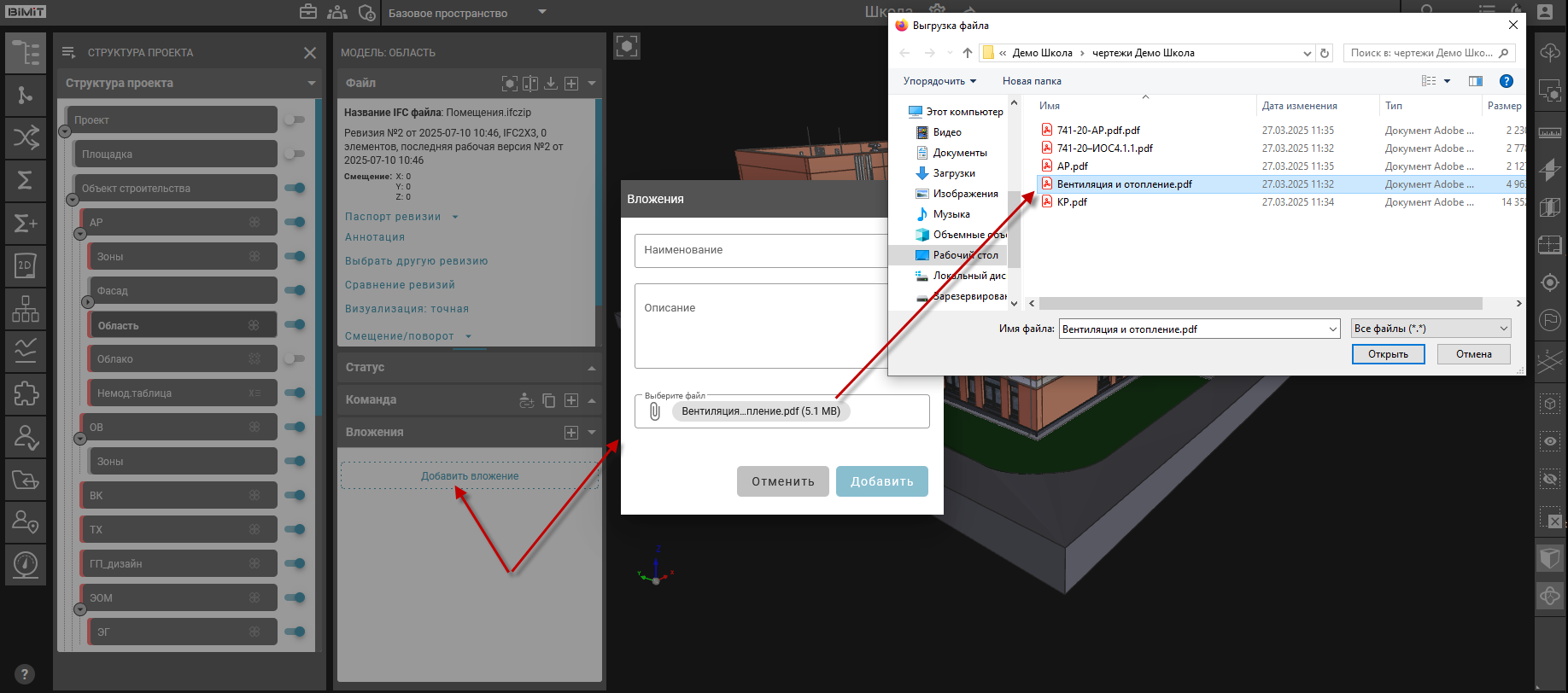Click the help question mark icon bottom-left
The width and height of the screenshot is (1568, 693).
pos(25,673)
